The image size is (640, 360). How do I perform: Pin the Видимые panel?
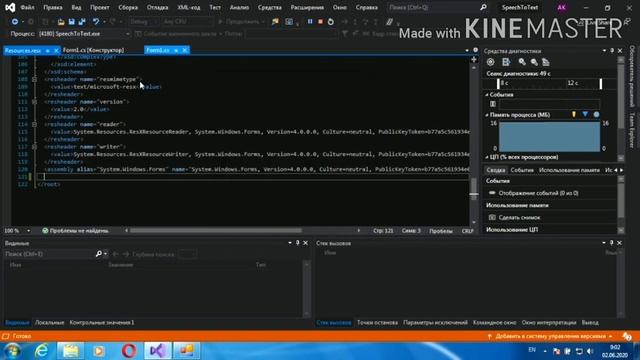tap(298, 243)
